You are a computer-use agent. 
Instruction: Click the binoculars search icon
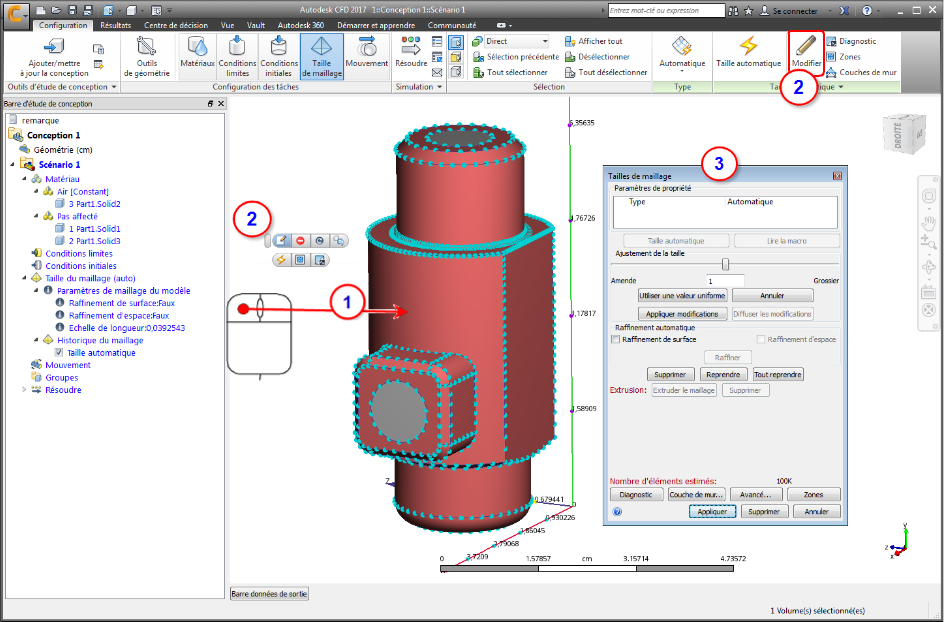click(733, 10)
